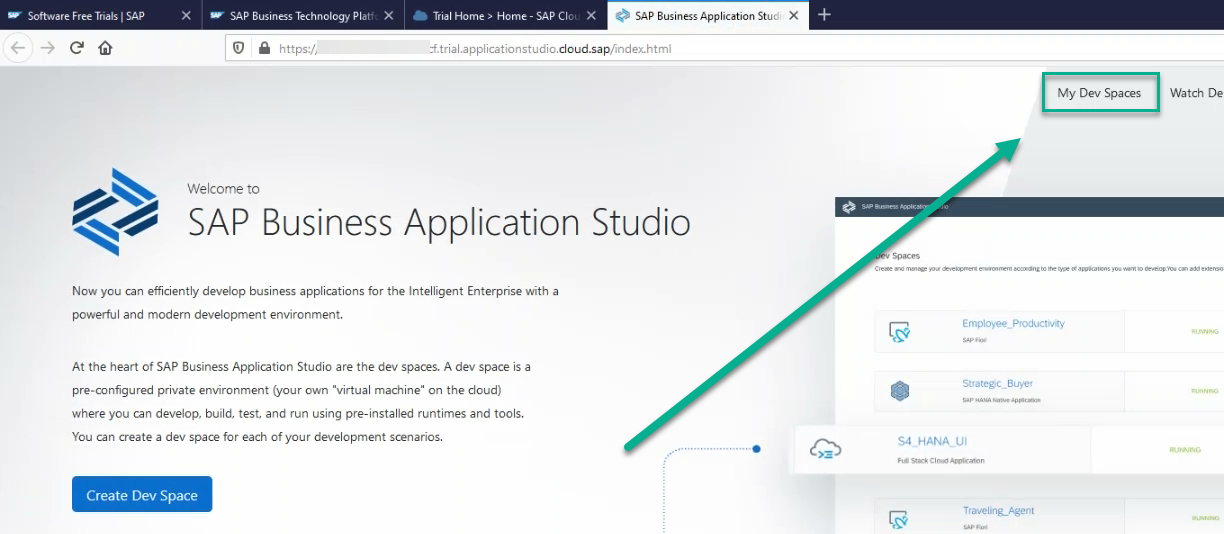1224x534 pixels.
Task: Click the Traveling_Agent SAP Fiori icon
Action: tap(899, 518)
